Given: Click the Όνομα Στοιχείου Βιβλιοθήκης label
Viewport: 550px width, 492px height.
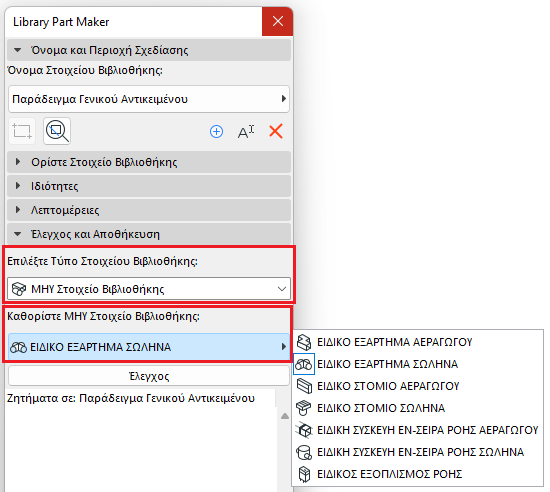Looking at the screenshot, I should [85, 70].
